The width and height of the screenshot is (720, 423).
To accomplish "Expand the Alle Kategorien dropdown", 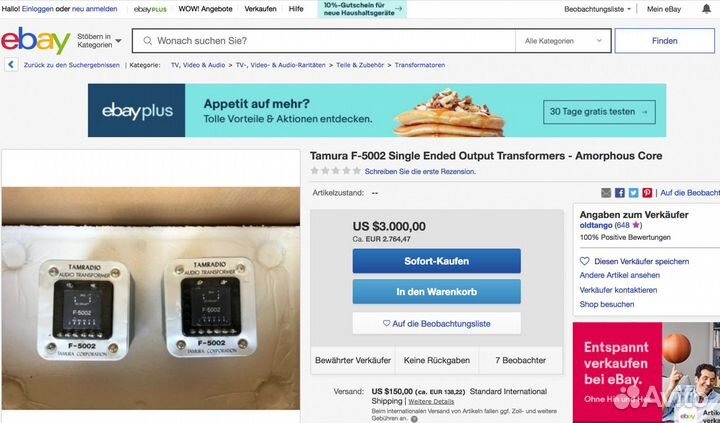I will click(563, 41).
